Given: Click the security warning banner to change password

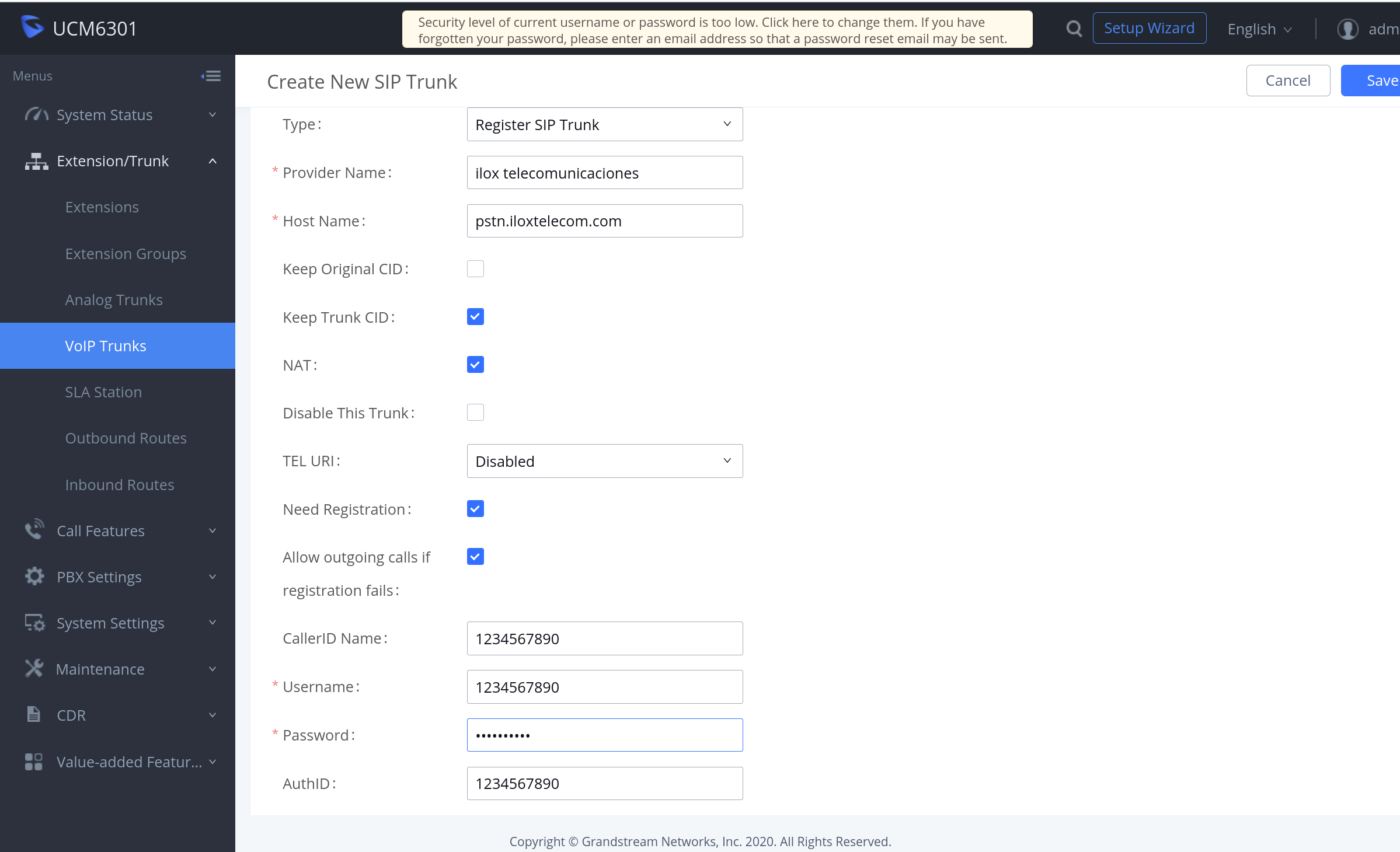Looking at the screenshot, I should [x=717, y=30].
